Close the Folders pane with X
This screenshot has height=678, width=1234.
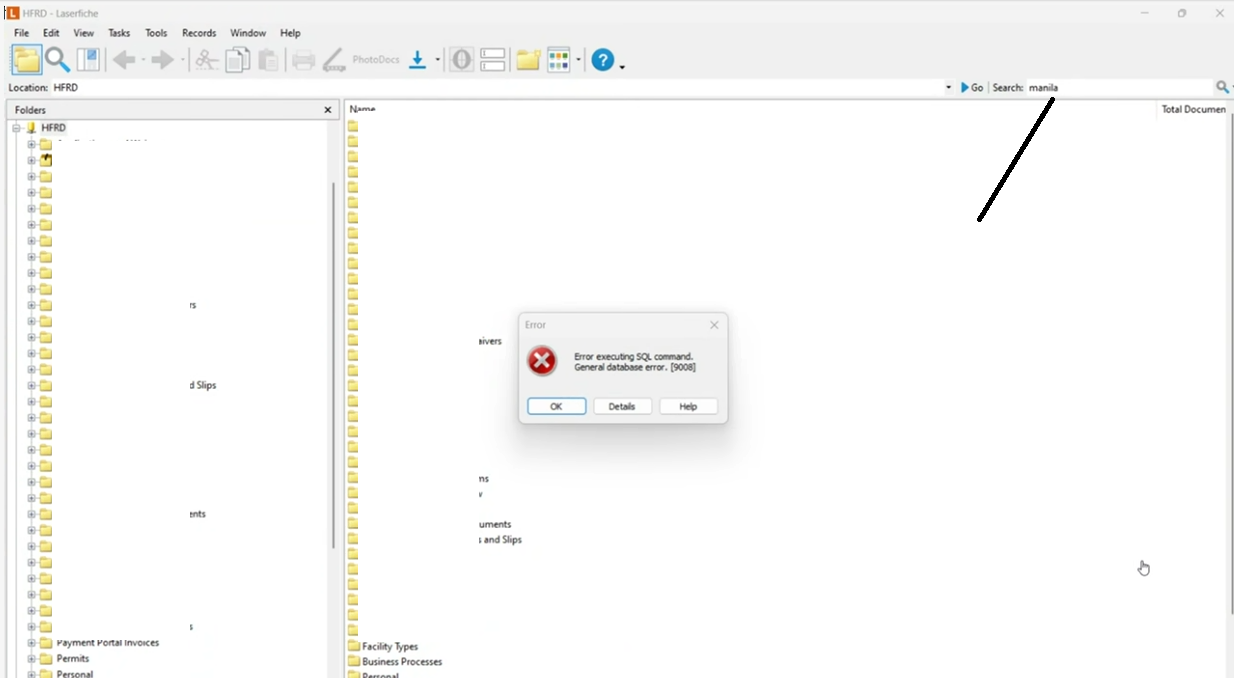[x=327, y=110]
